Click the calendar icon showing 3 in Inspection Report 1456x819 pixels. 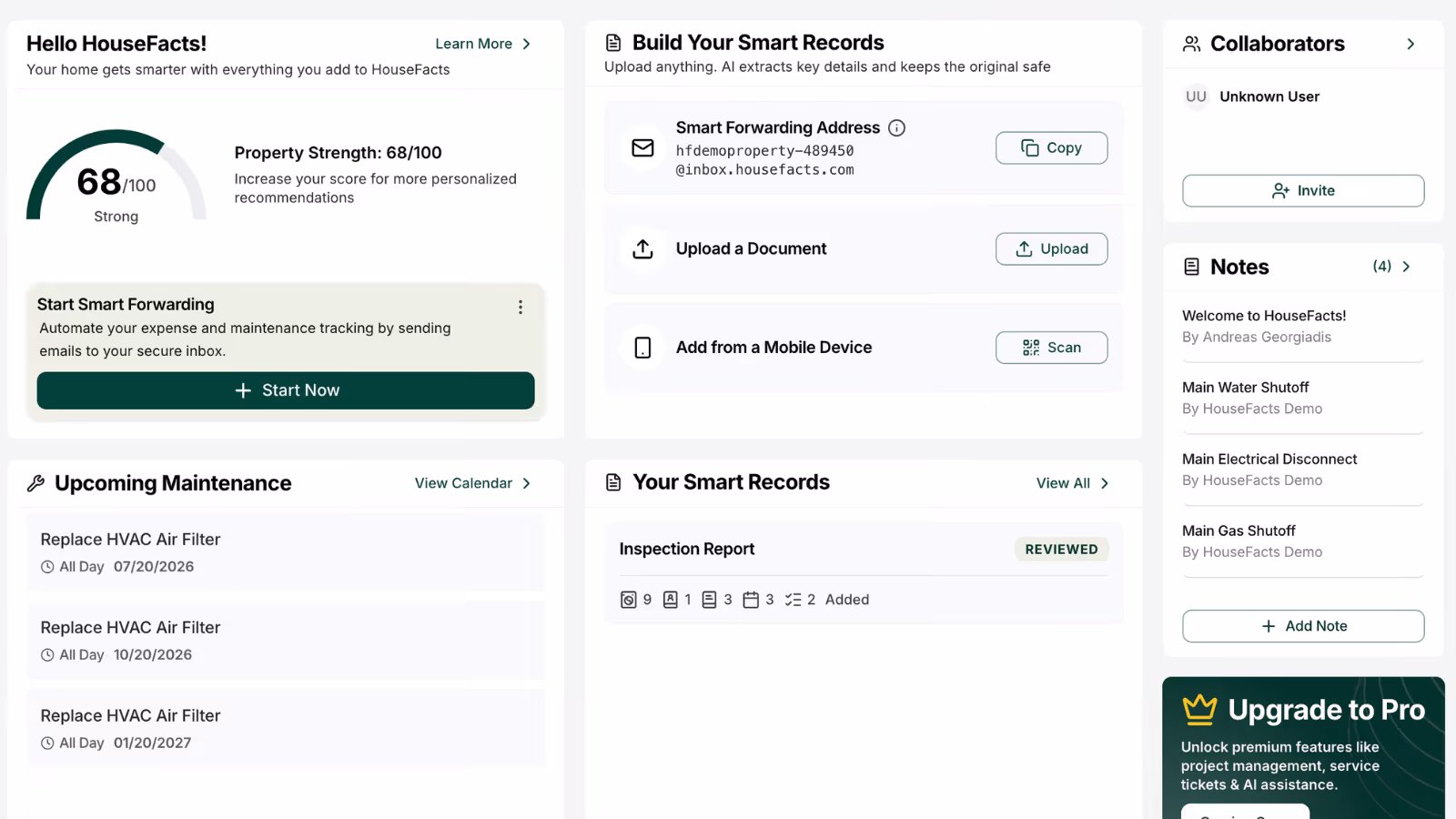751,600
